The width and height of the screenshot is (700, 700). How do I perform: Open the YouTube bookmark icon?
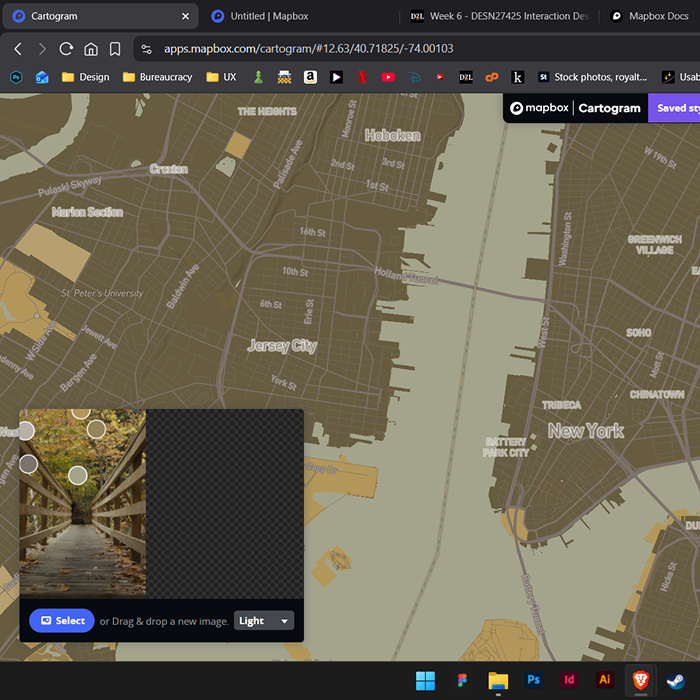point(388,77)
